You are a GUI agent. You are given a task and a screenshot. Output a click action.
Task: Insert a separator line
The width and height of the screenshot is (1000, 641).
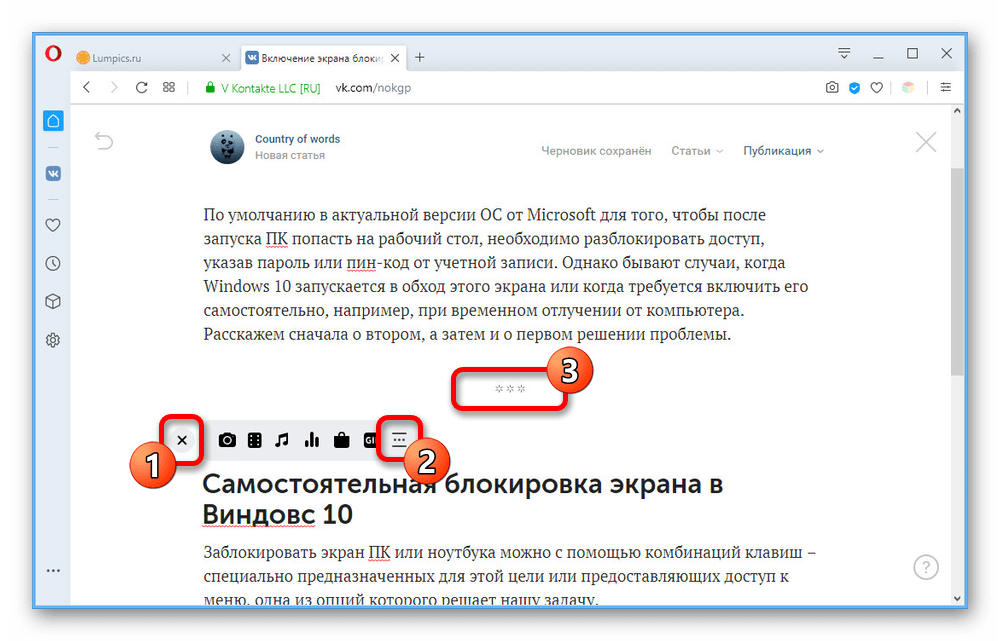399,439
